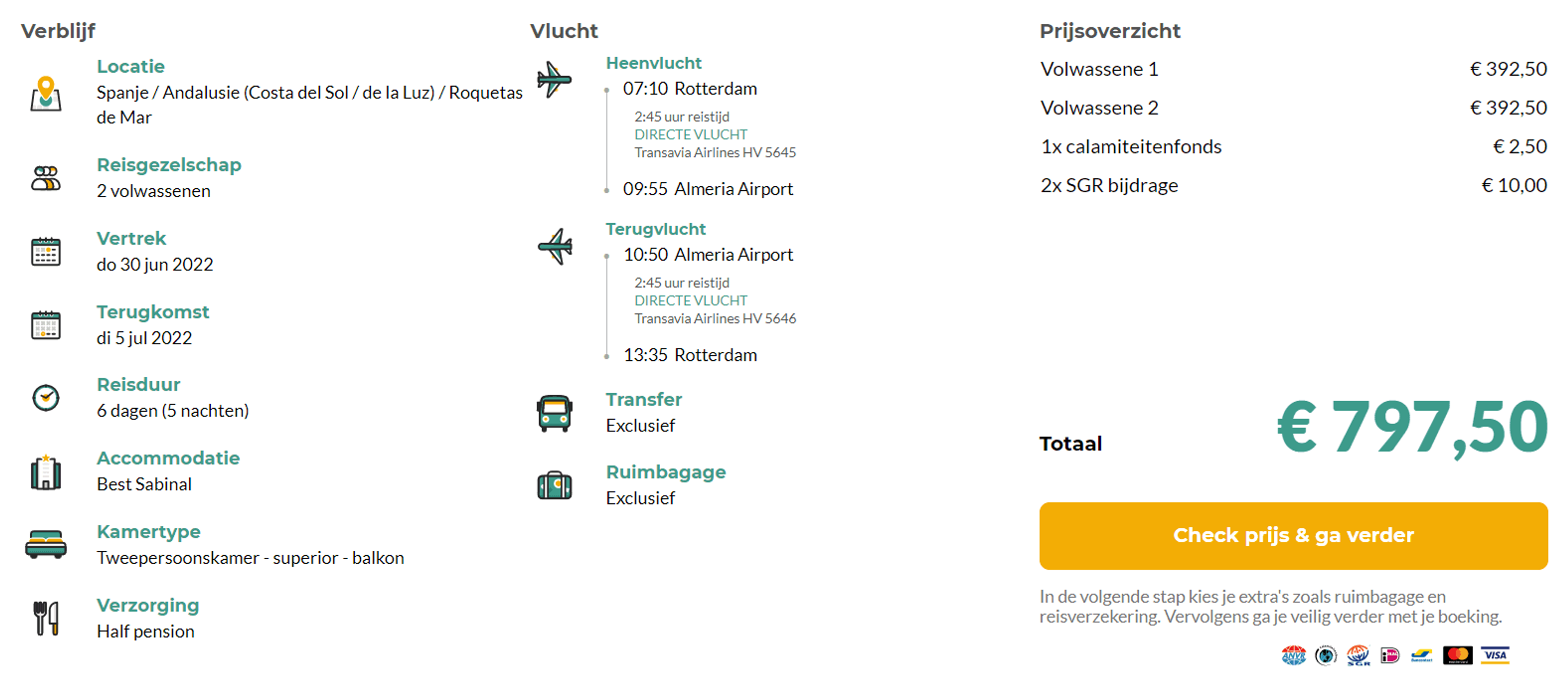Click the Vertrek calendar icon

click(x=46, y=251)
